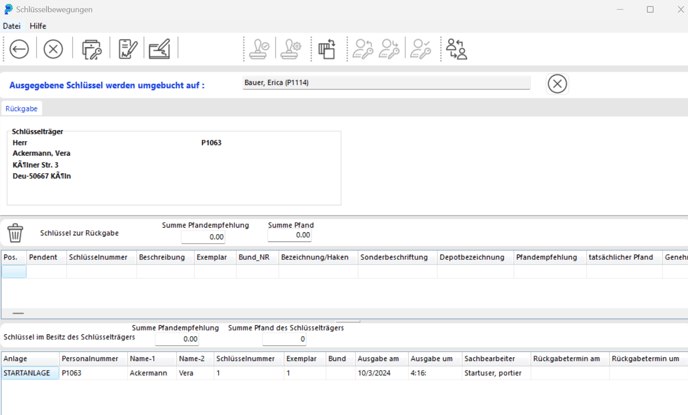
Task: Click the Ausgabe am column header
Action: [382, 359]
